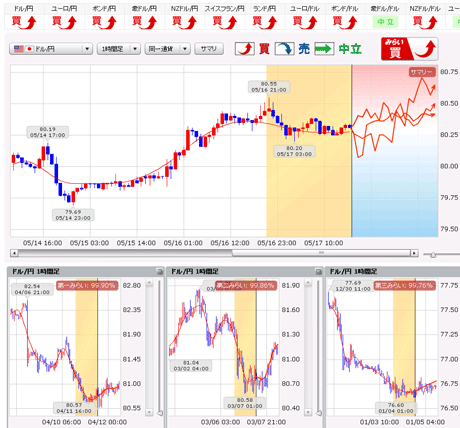Click the 81.04 03/02 04:00 marker
This screenshot has height=428, width=460.
point(191,366)
